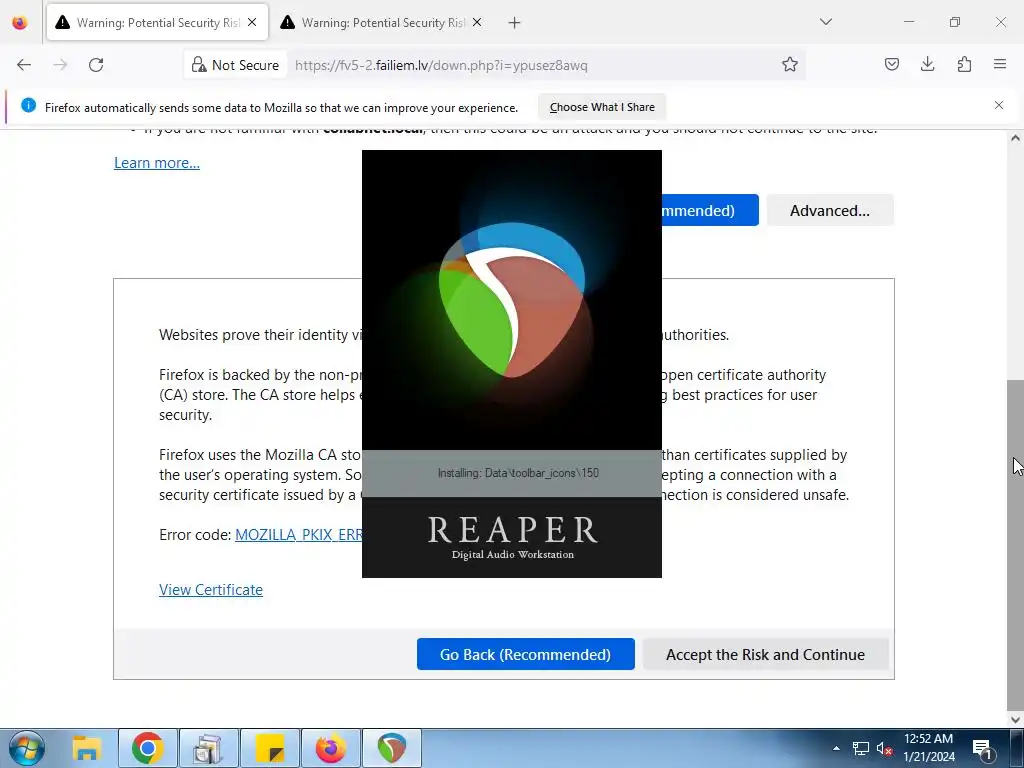Viewport: 1024px width, 768px height.
Task: Go back with the browser Back arrow
Action: (x=24, y=65)
